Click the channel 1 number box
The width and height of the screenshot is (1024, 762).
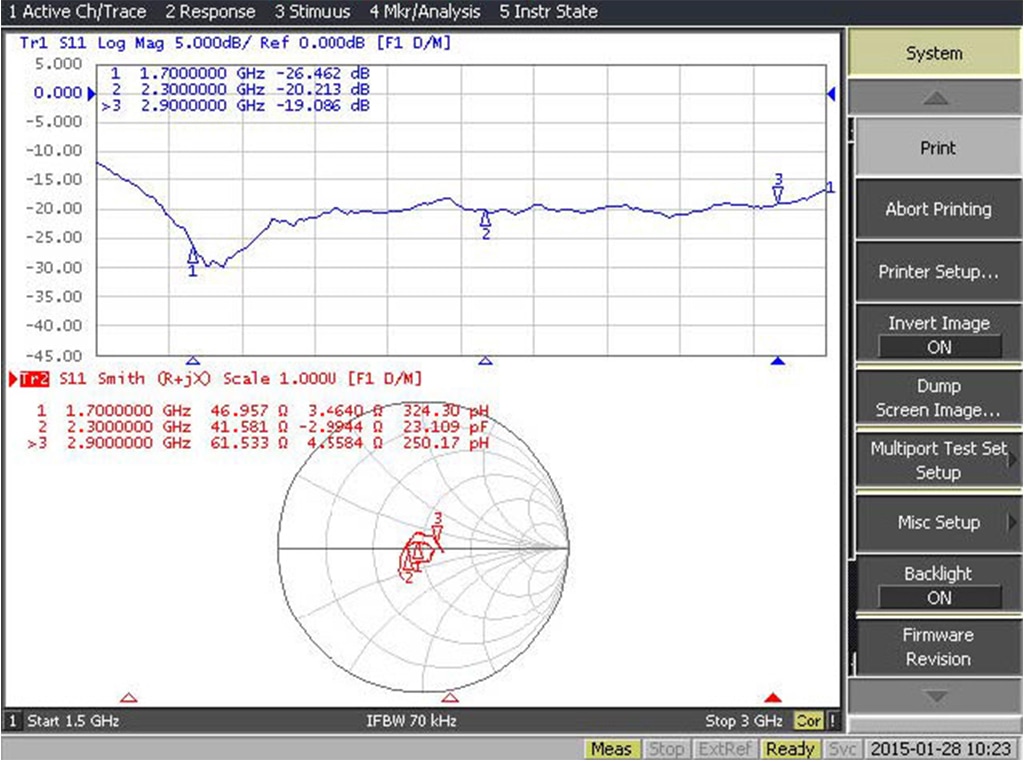click(x=12, y=721)
